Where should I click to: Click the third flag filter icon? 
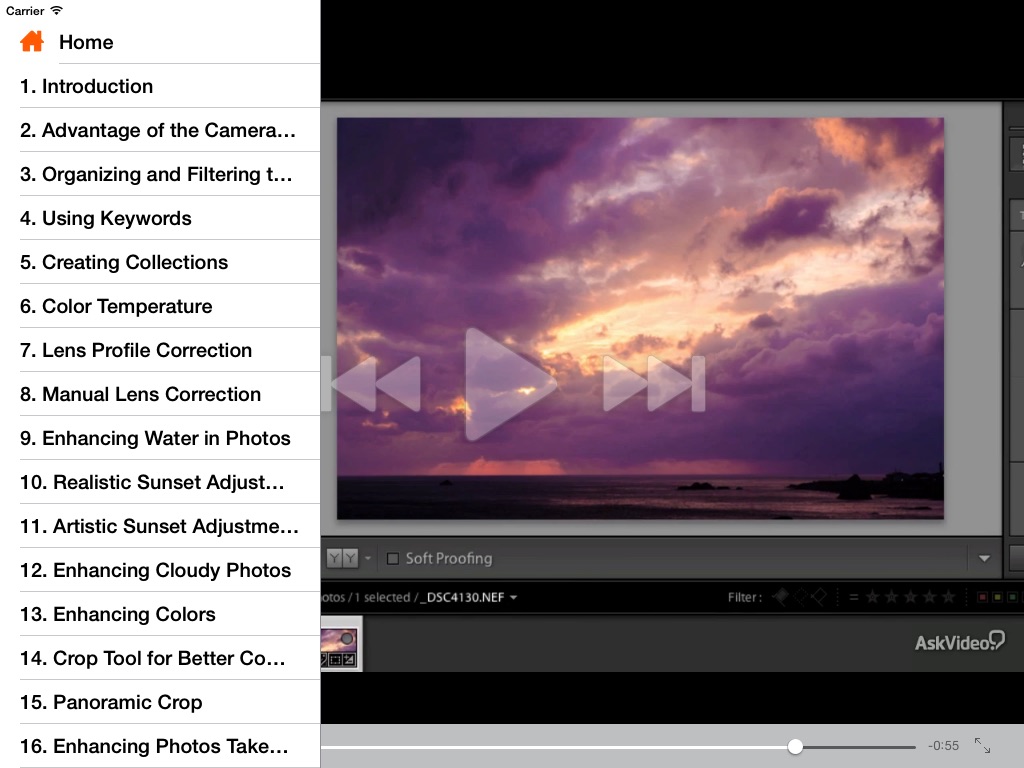coord(818,596)
